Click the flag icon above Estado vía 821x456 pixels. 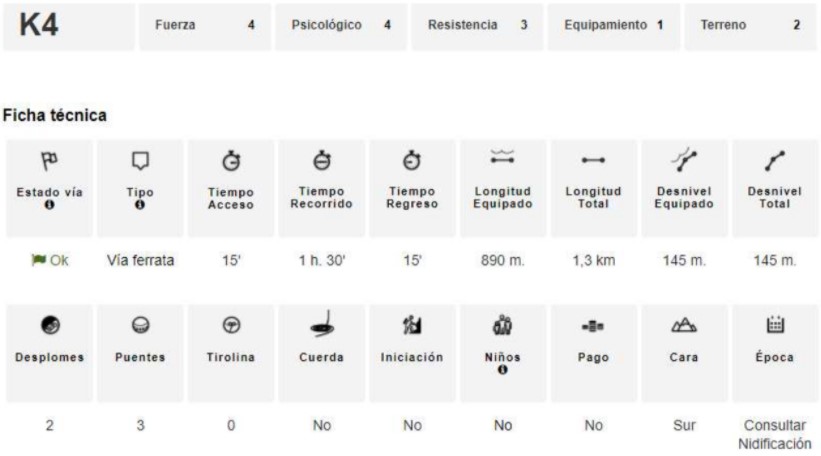(x=48, y=160)
